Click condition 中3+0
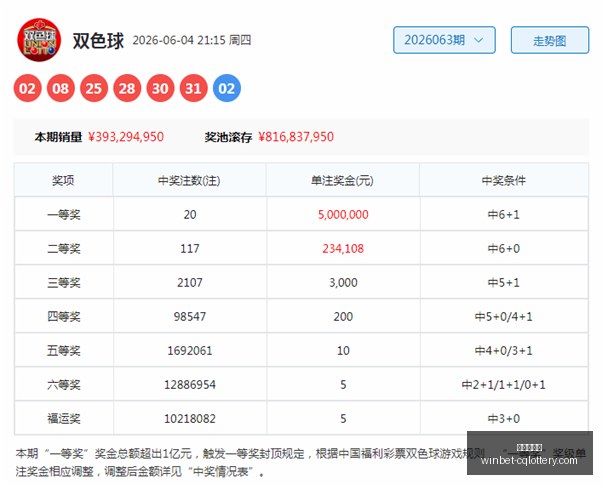The width and height of the screenshot is (604, 486). 503,419
